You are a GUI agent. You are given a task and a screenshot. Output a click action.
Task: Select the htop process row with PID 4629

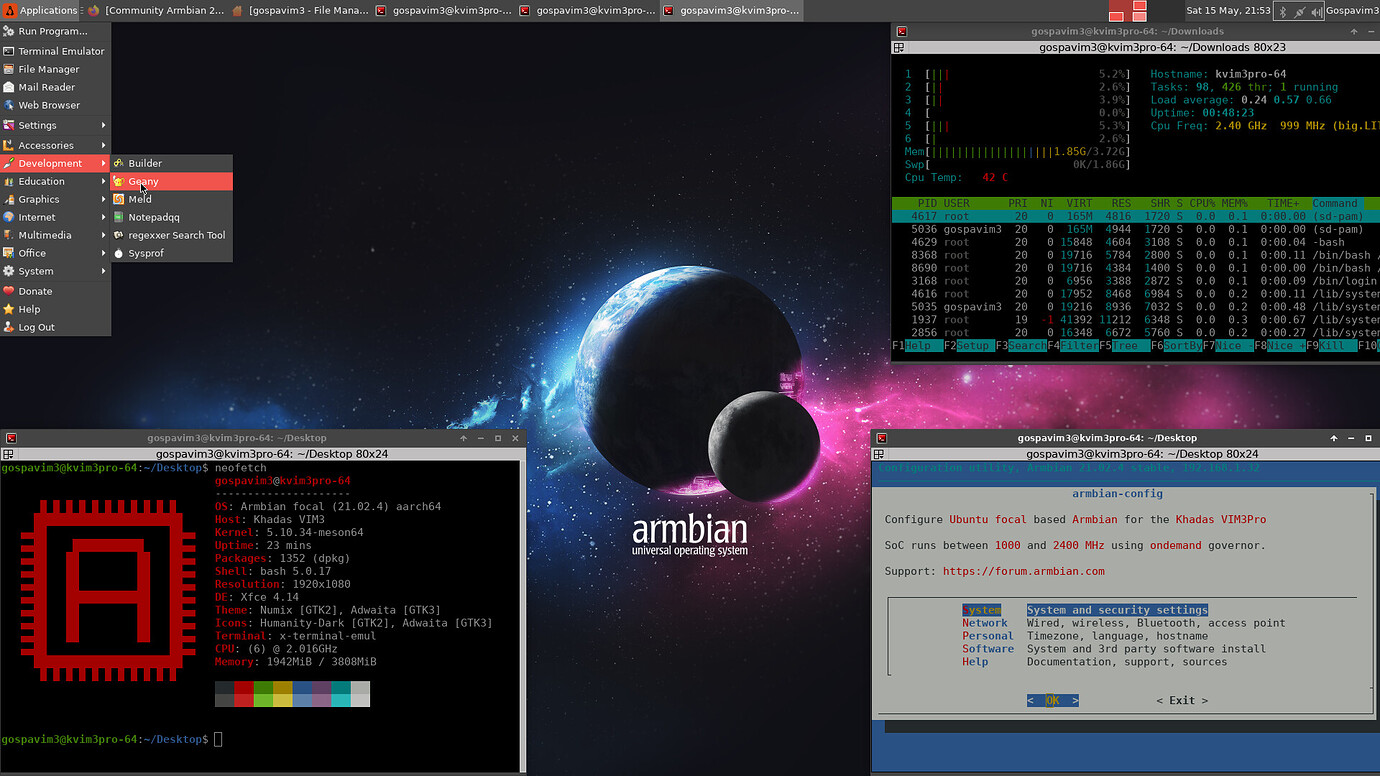pyautogui.click(x=1136, y=242)
